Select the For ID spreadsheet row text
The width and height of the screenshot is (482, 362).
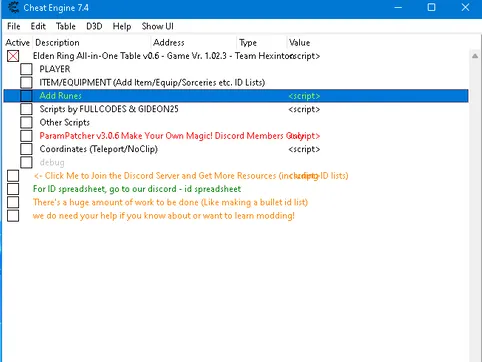pos(137,189)
